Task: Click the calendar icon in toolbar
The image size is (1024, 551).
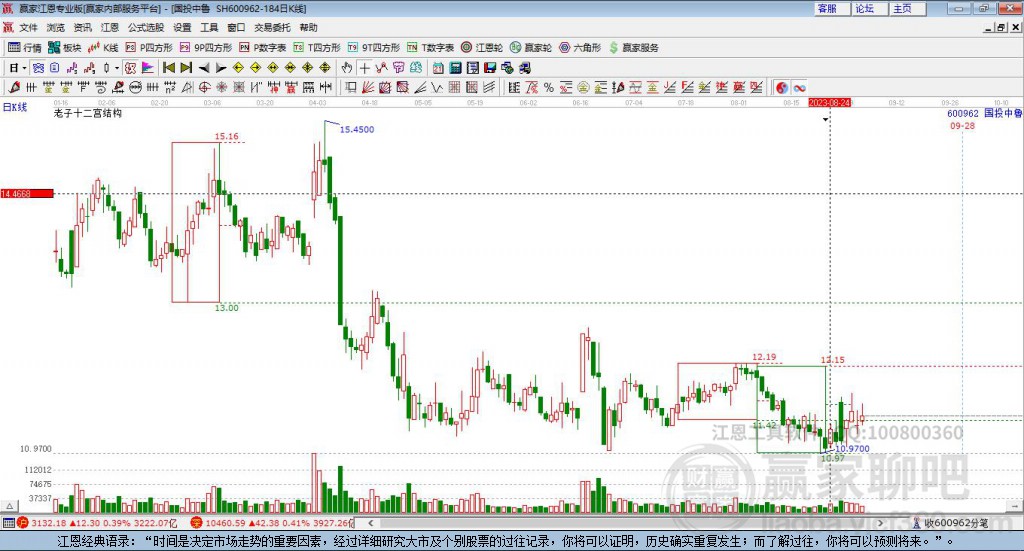Action: 438,68
